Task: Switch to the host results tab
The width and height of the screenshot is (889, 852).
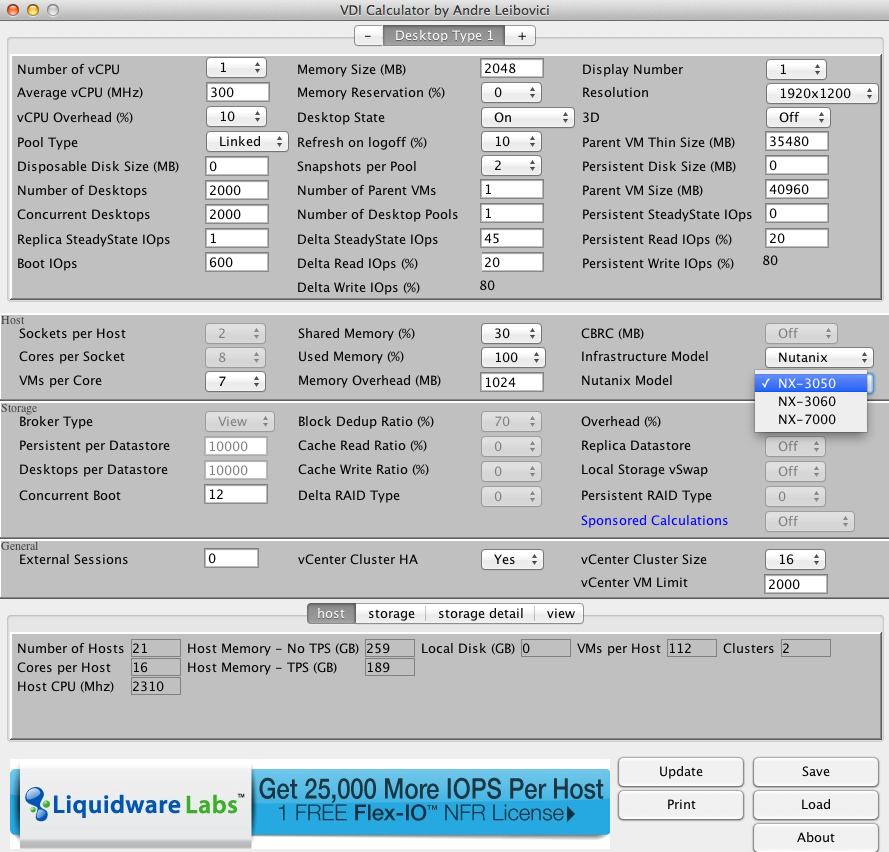Action: click(331, 613)
